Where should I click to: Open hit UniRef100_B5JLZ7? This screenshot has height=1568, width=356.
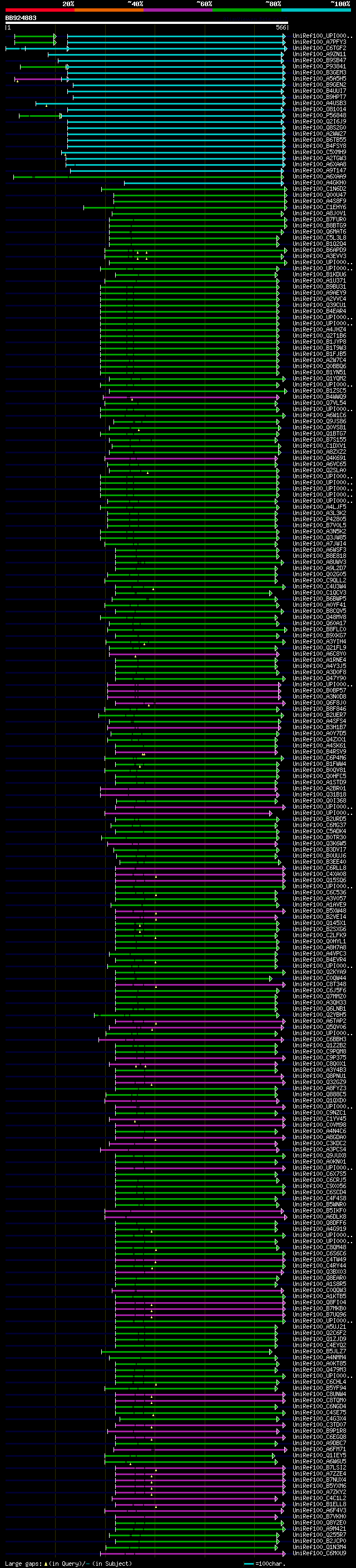(319, 1351)
